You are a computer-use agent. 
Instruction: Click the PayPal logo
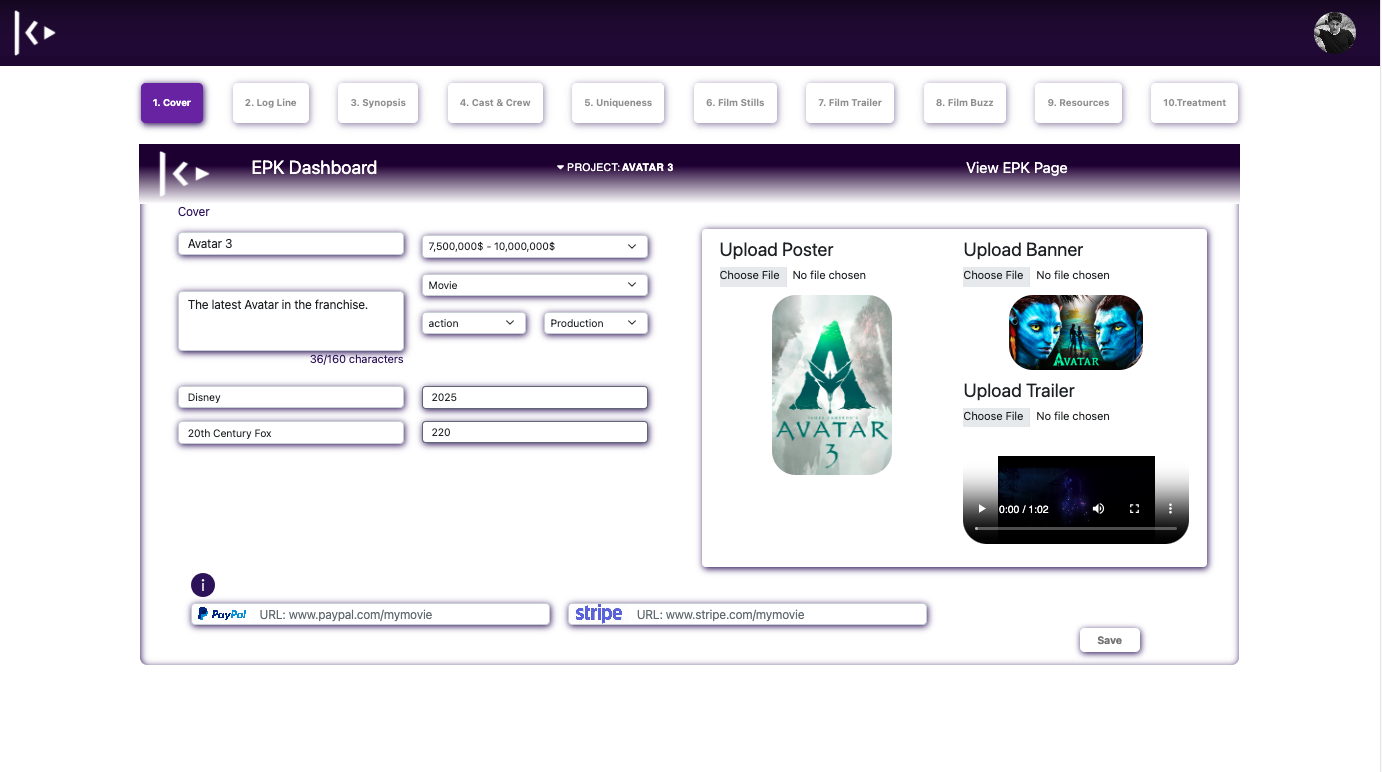tap(222, 614)
